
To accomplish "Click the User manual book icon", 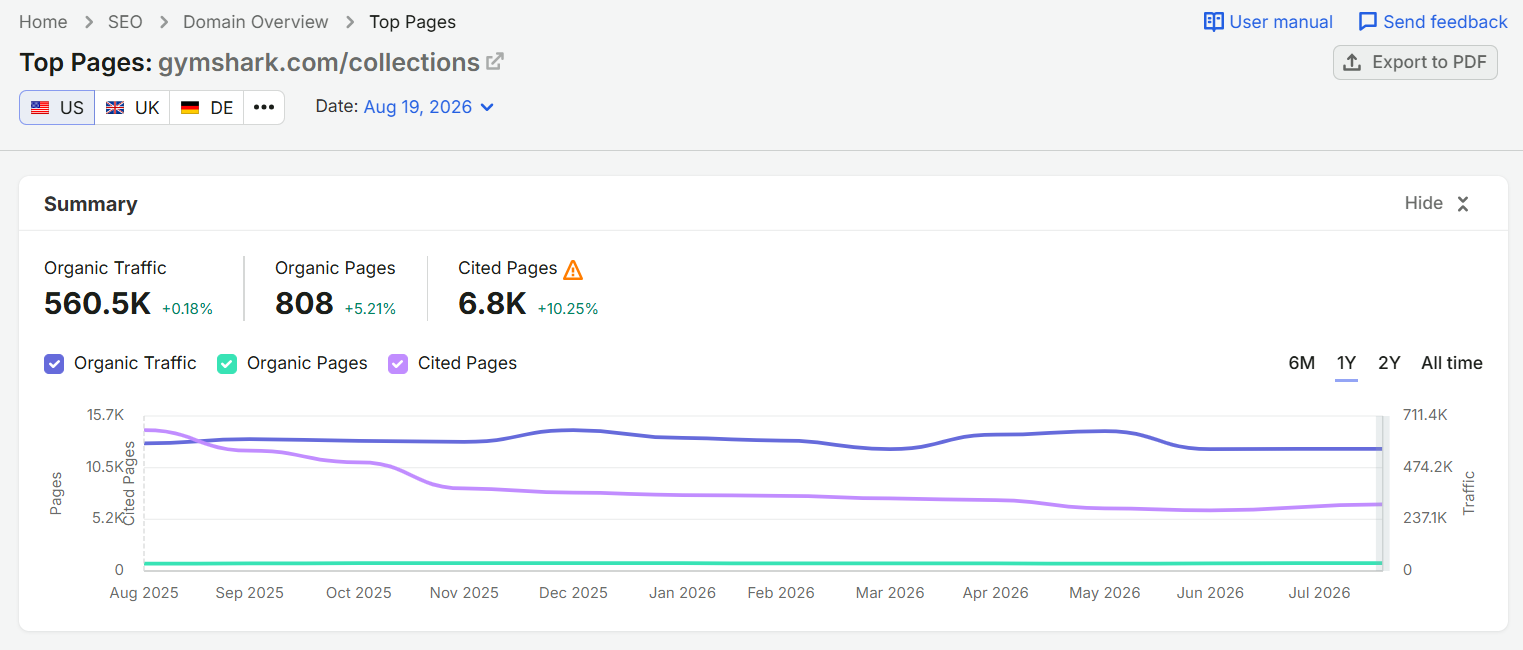I will [x=1214, y=22].
